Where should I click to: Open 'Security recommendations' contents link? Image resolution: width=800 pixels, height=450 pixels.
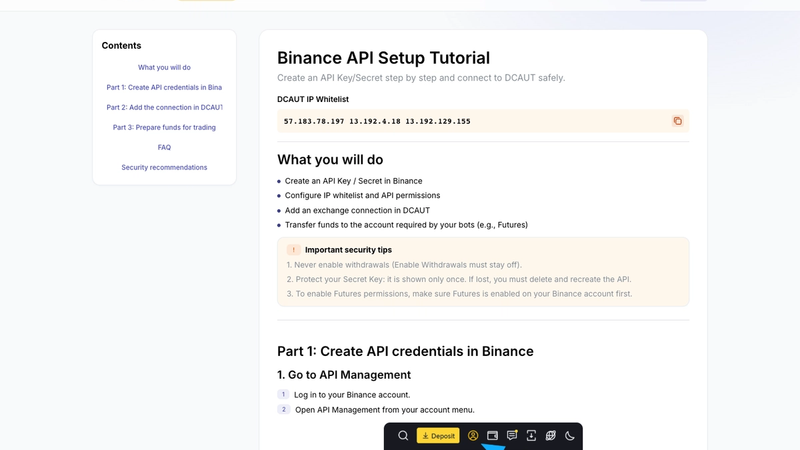pyautogui.click(x=164, y=167)
